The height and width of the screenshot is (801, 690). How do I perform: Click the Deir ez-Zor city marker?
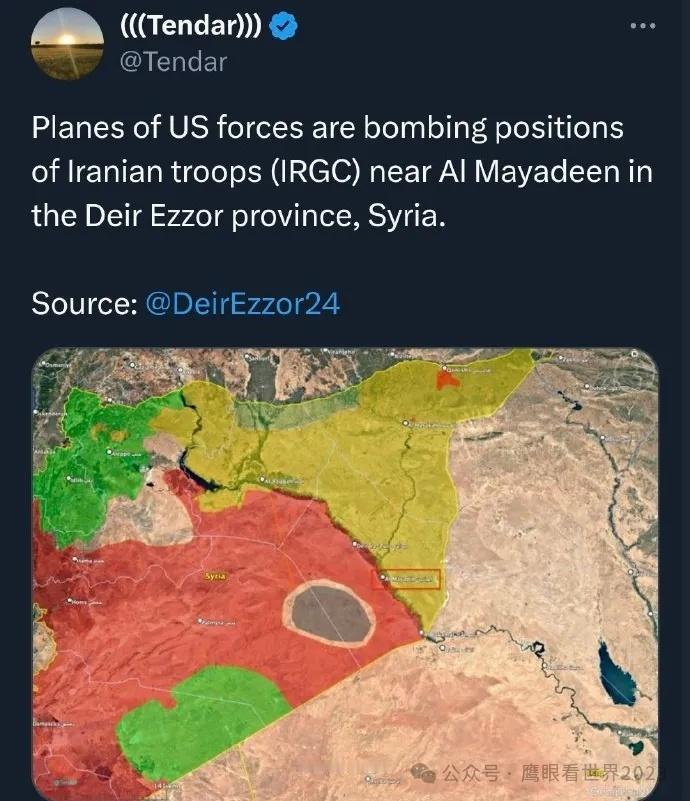356,544
